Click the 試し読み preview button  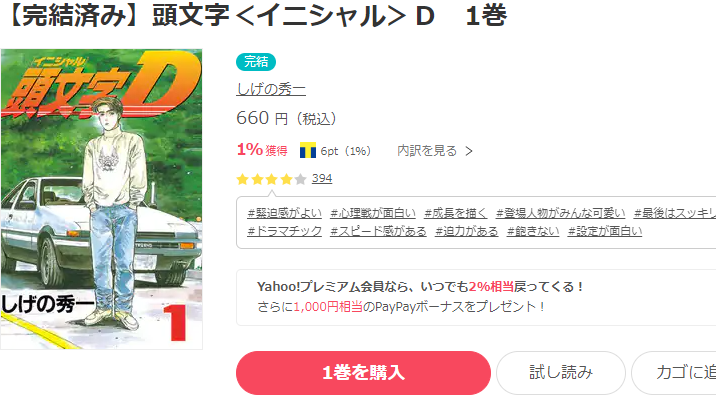click(561, 373)
